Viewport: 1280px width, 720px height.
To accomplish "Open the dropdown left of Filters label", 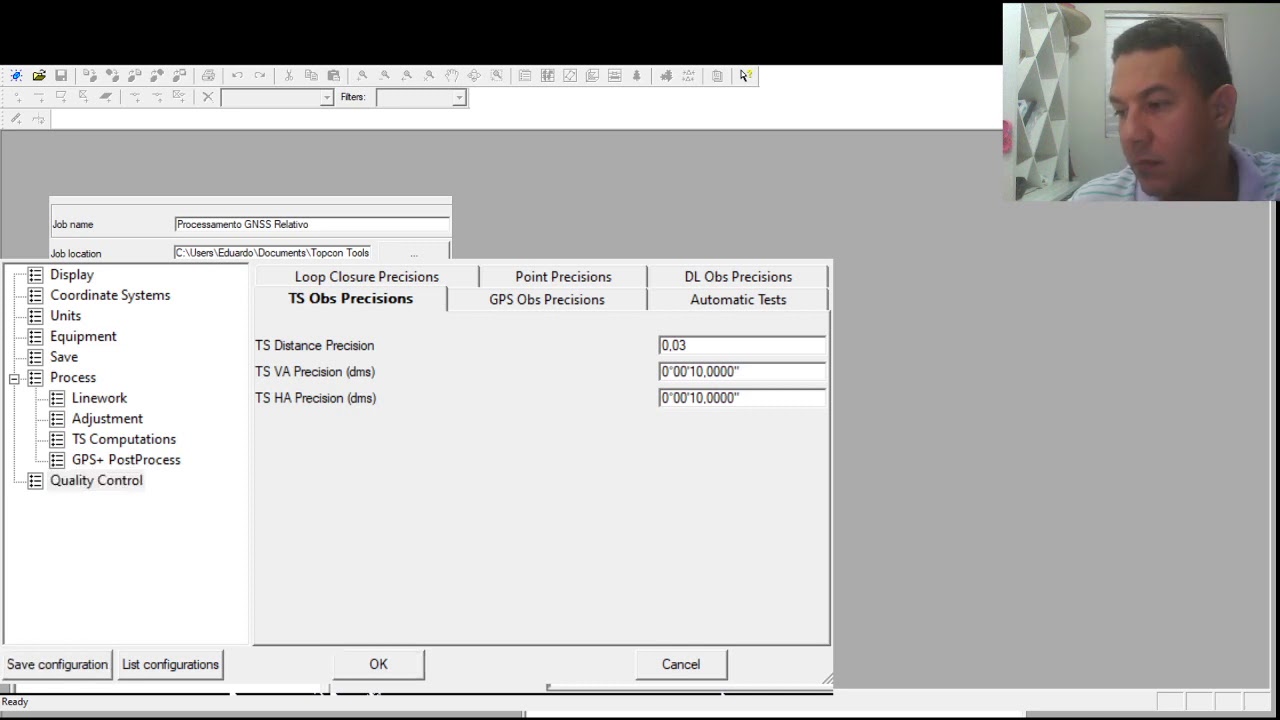I will point(326,97).
